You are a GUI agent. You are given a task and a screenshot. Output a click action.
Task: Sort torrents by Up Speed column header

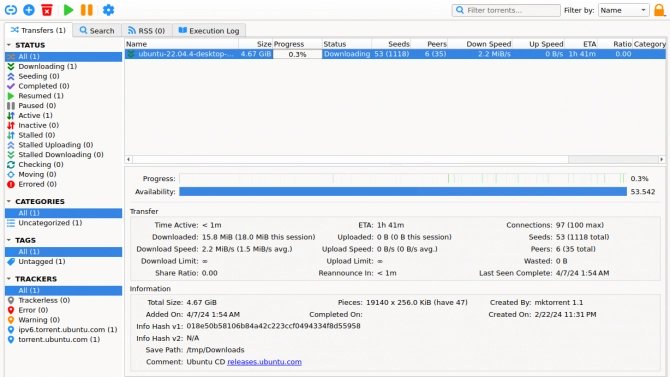pyautogui.click(x=538, y=44)
